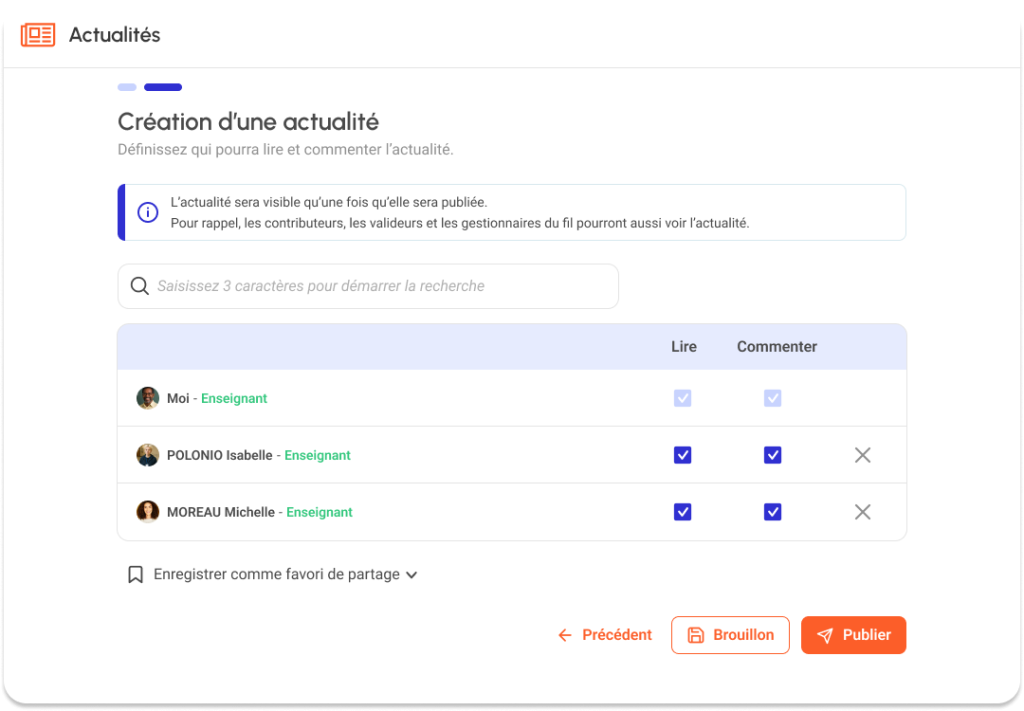Screen dimensions: 1024x711
Task: Click MOREAU Michelle's avatar picture
Action: [148, 512]
